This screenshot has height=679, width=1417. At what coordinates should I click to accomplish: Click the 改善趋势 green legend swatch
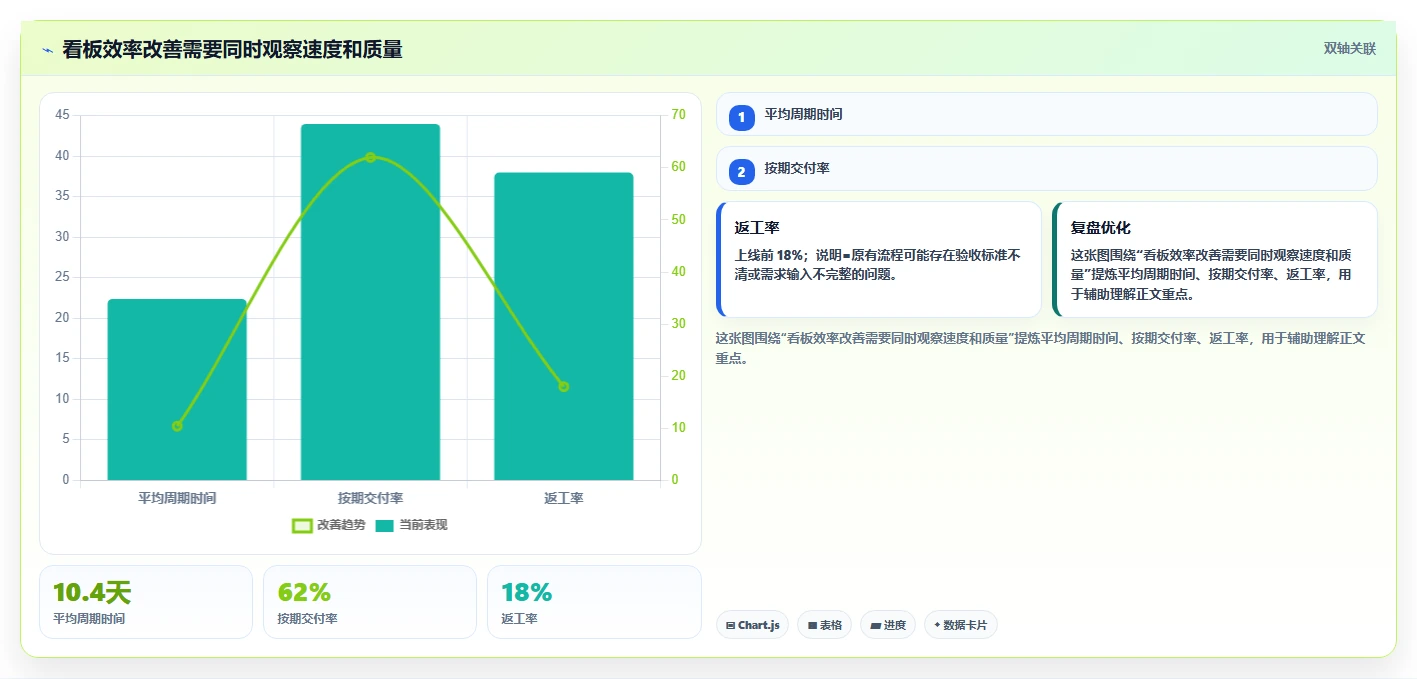point(302,526)
